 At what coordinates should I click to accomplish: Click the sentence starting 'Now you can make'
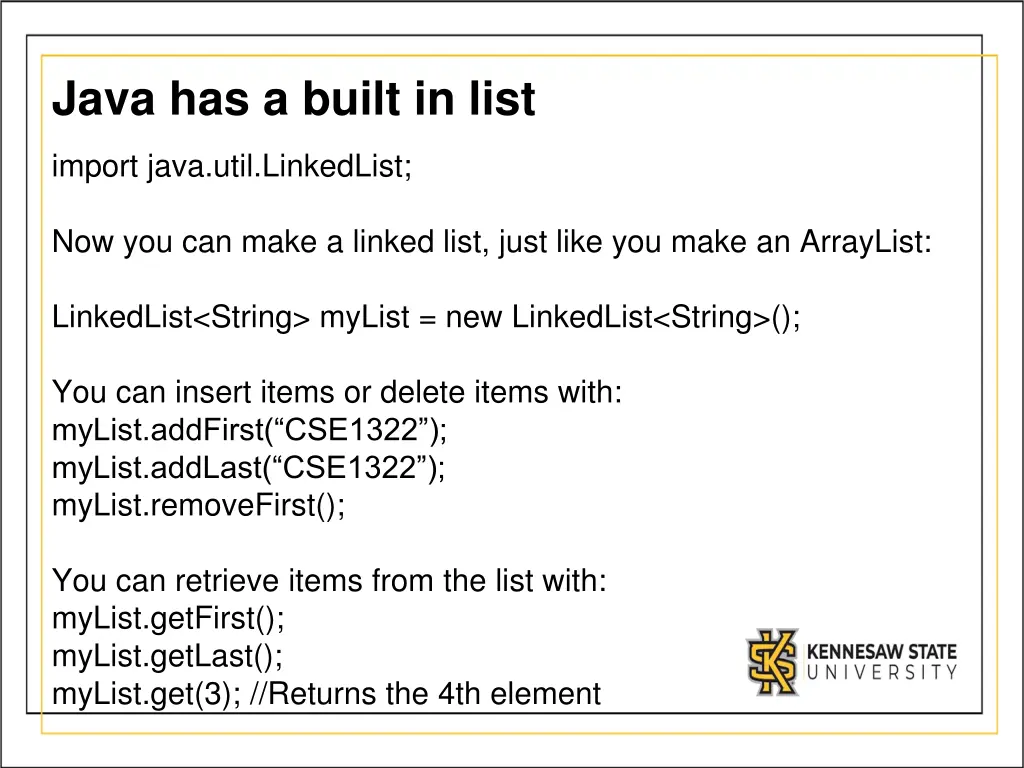491,242
